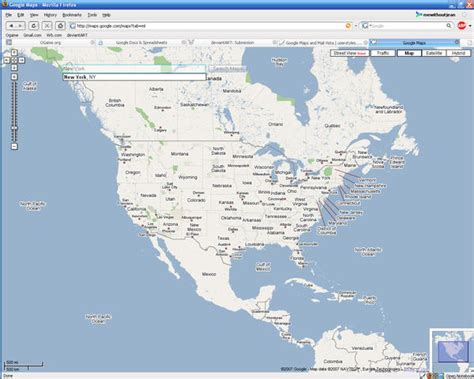Image resolution: width=474 pixels, height=379 pixels.
Task: Pan the map up with arrow
Action: 14,53
